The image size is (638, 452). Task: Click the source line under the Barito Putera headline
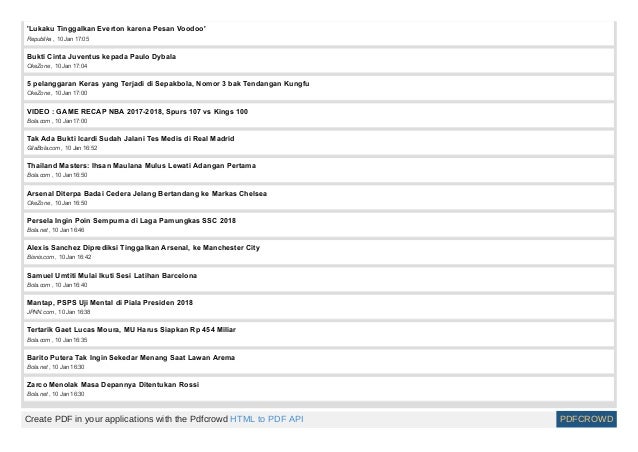(x=55, y=367)
